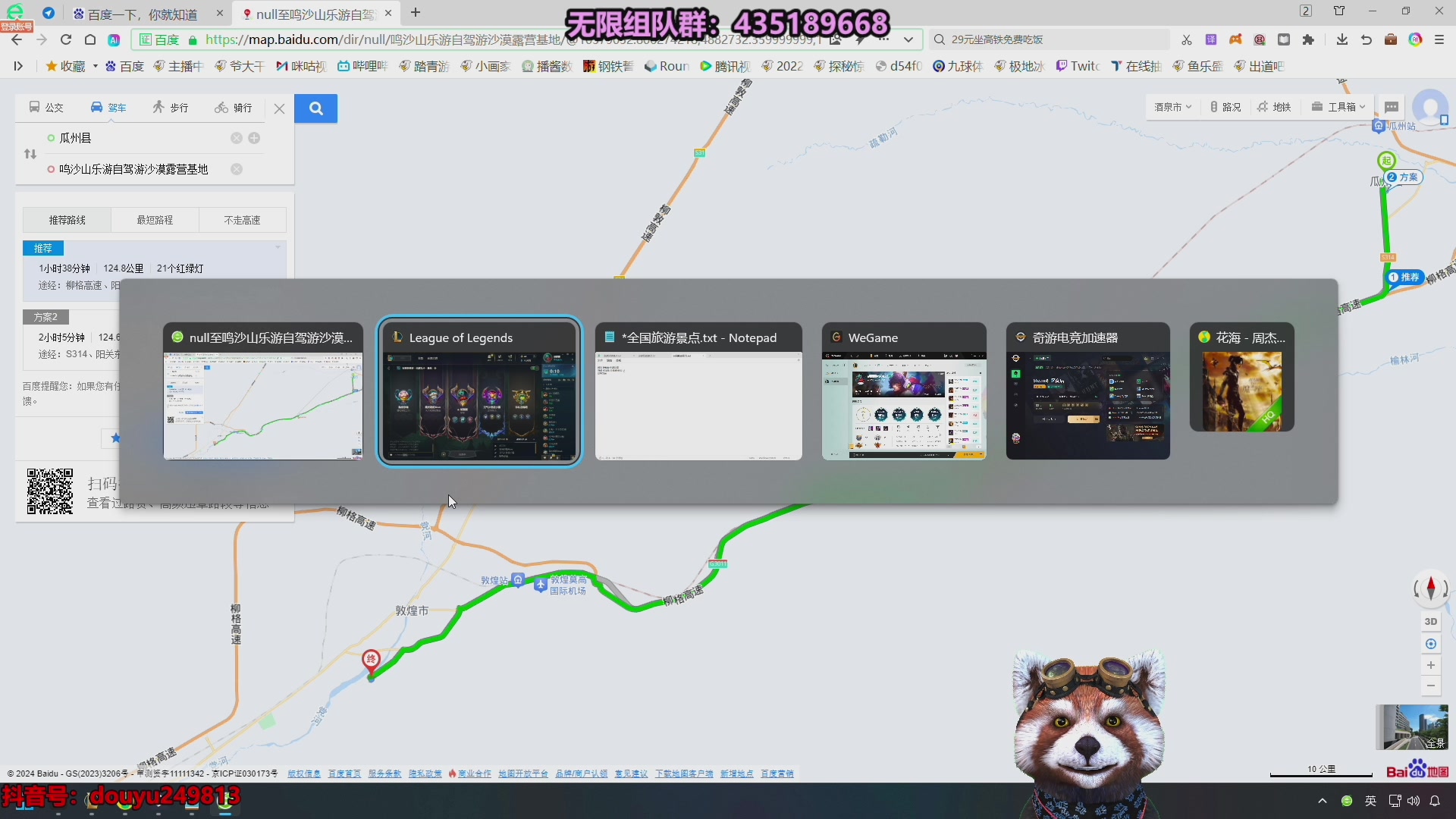Click the blue map search button
1456x819 pixels.
coord(315,108)
